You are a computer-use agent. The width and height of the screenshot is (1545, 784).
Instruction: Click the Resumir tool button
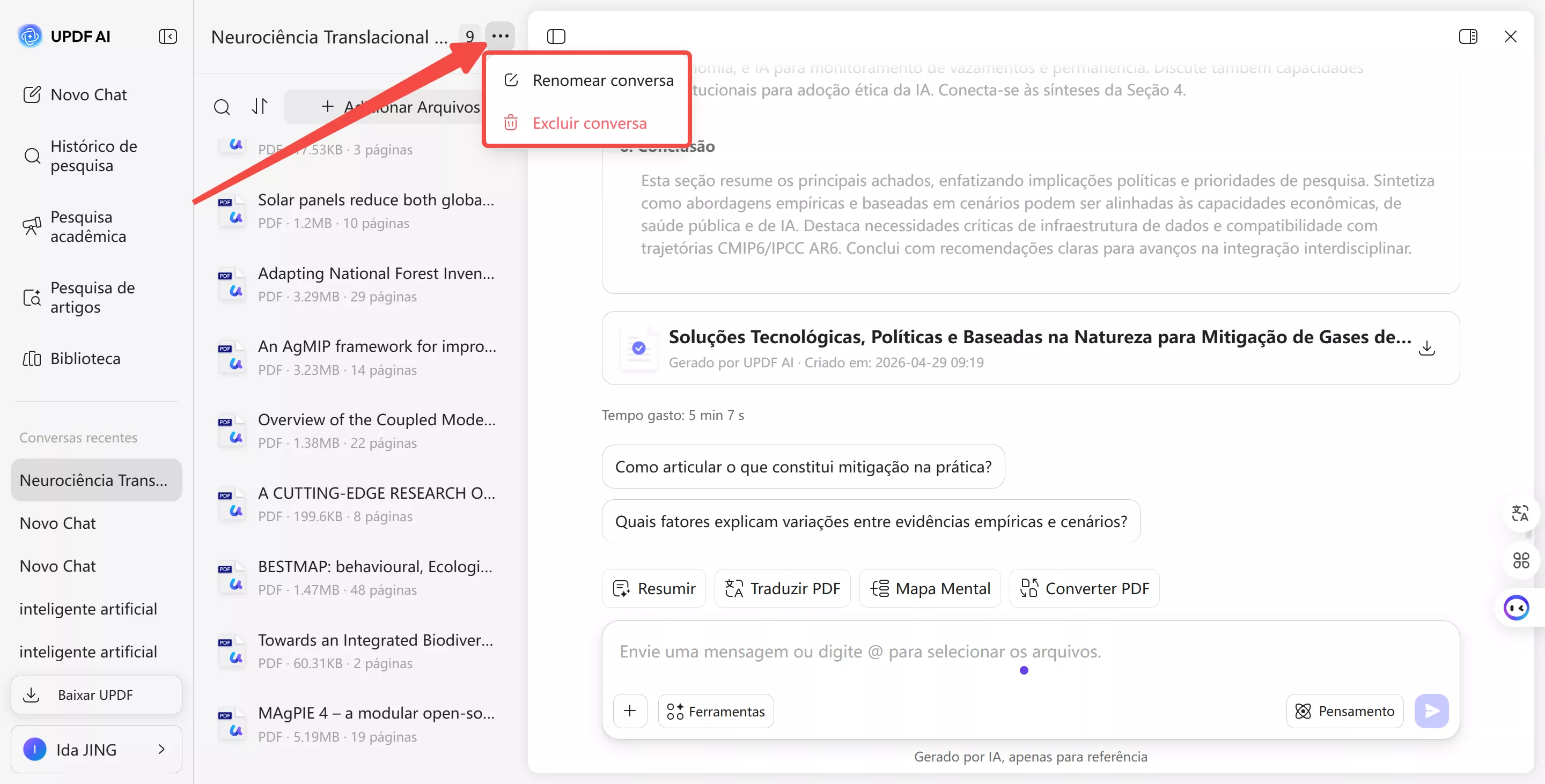(654, 589)
